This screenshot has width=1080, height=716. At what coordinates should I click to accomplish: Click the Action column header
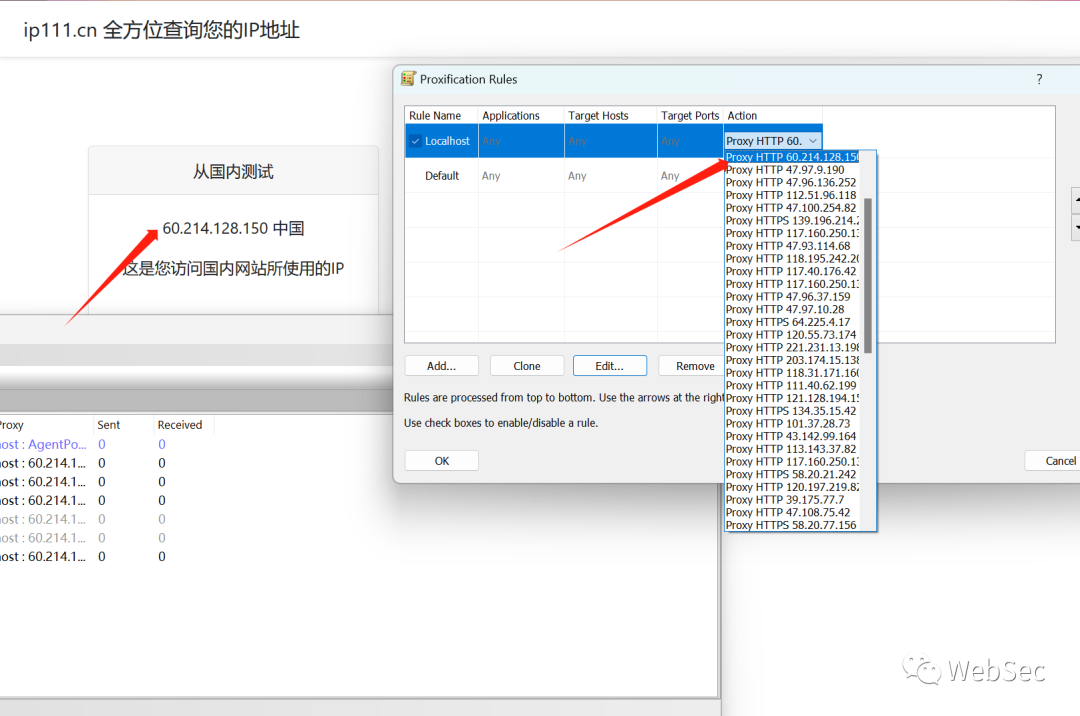(773, 116)
